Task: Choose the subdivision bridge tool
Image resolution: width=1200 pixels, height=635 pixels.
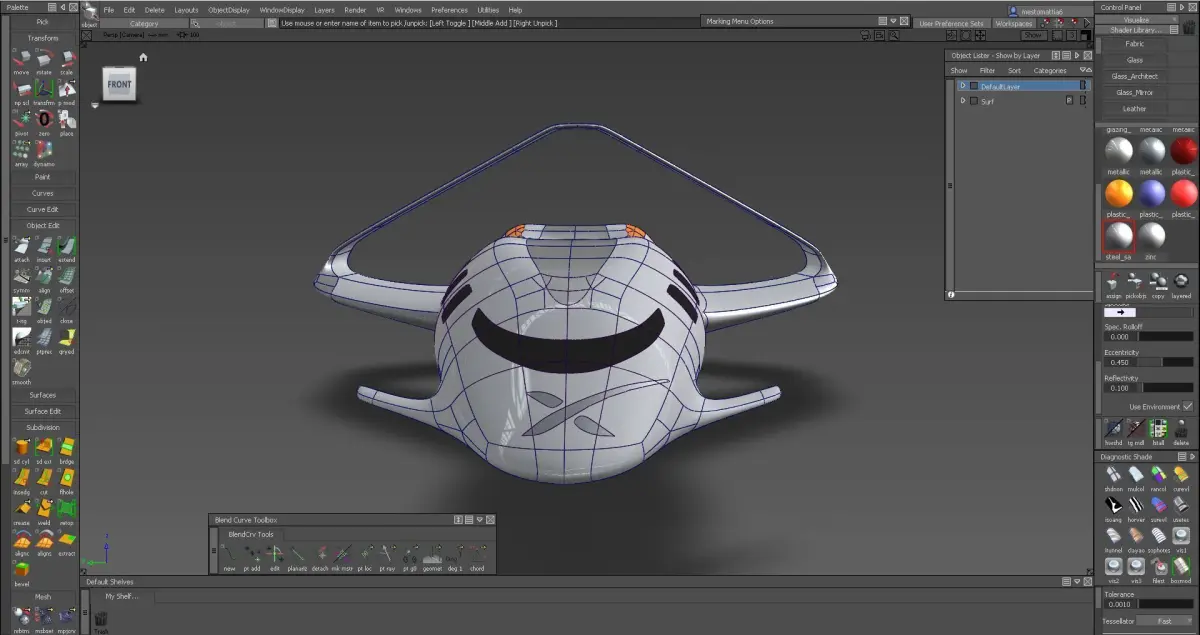Action: pyautogui.click(x=66, y=449)
